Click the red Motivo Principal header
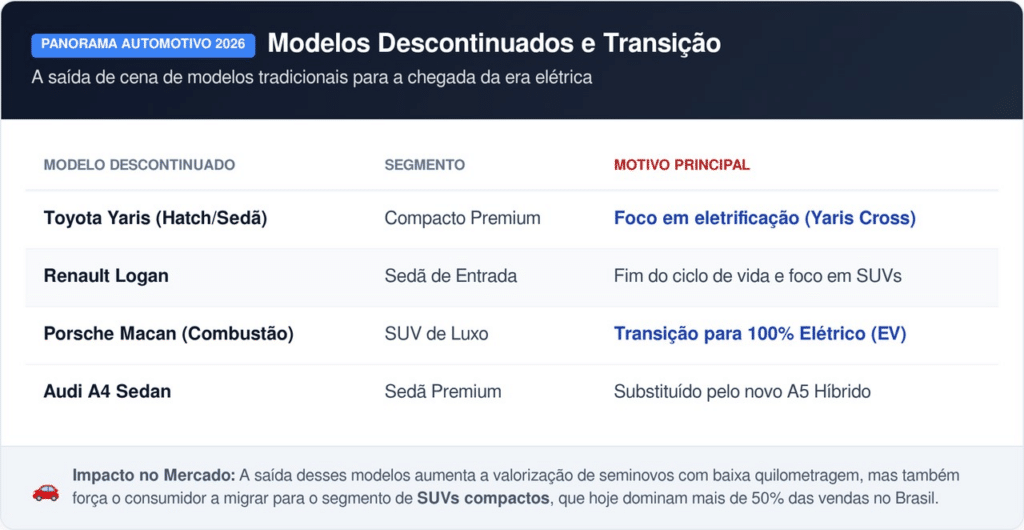1024x530 pixels. click(681, 165)
